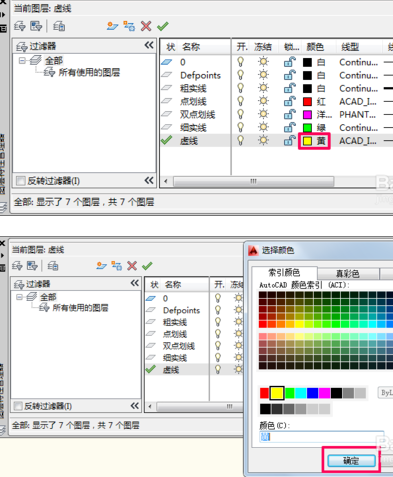Click New Property Filter icon behind Select Color dialog
The width and height of the screenshot is (393, 477).
pos(17,266)
